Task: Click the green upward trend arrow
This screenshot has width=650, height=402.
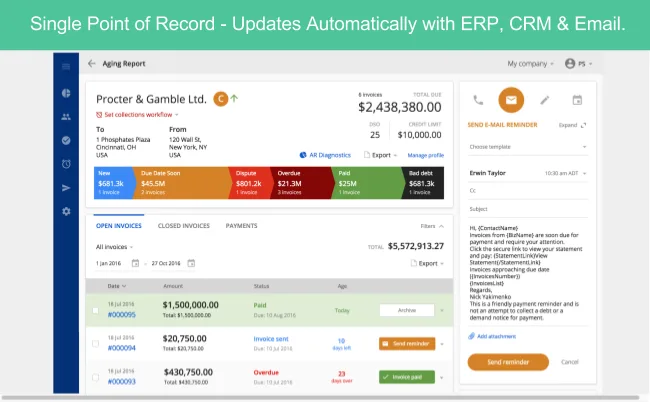Action: [234, 99]
